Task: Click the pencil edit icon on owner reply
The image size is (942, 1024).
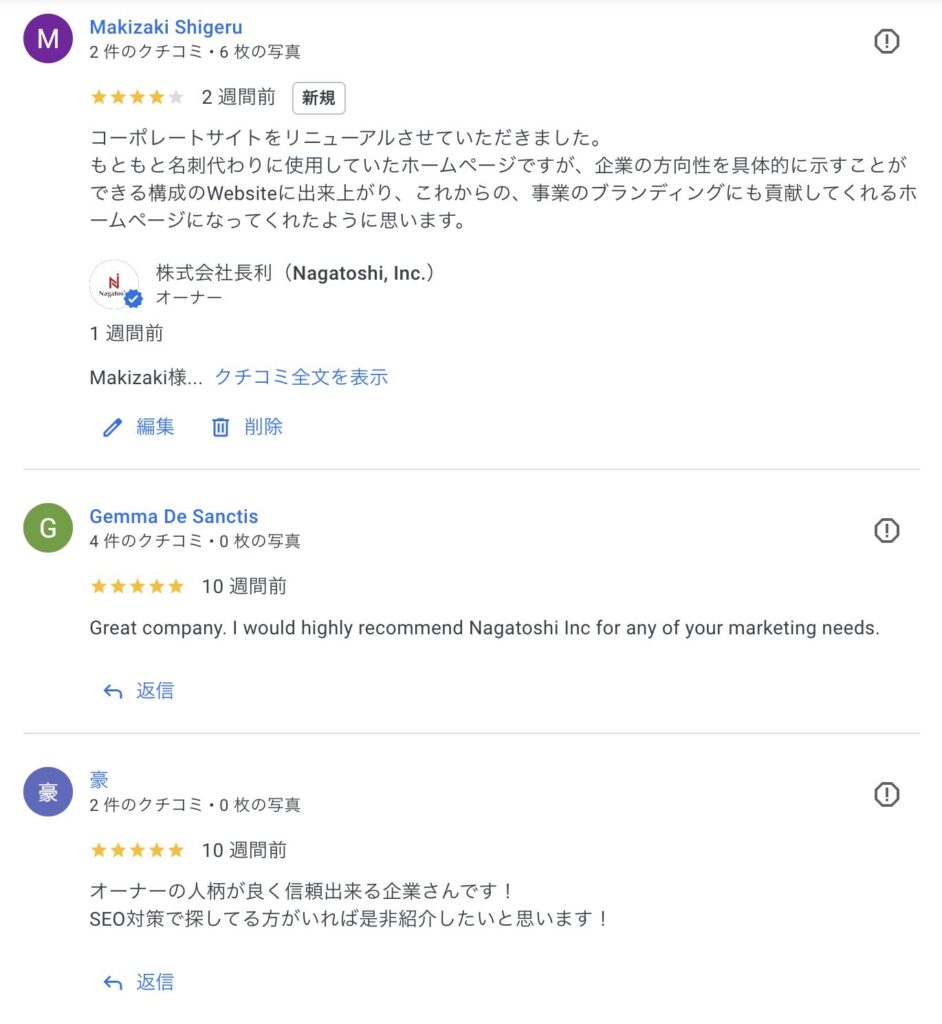Action: click(x=113, y=428)
